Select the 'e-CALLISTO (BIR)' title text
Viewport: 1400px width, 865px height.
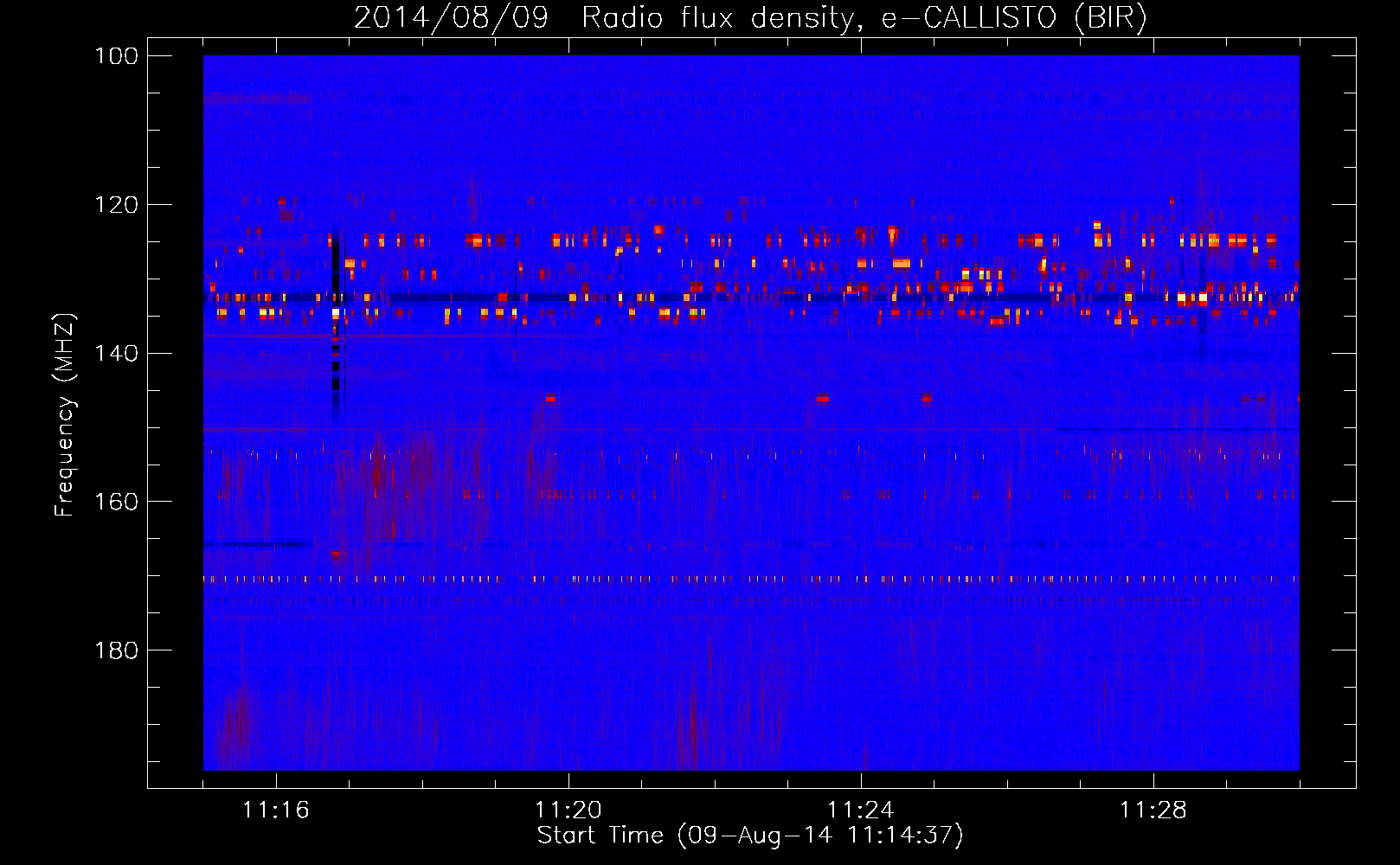(1014, 17)
